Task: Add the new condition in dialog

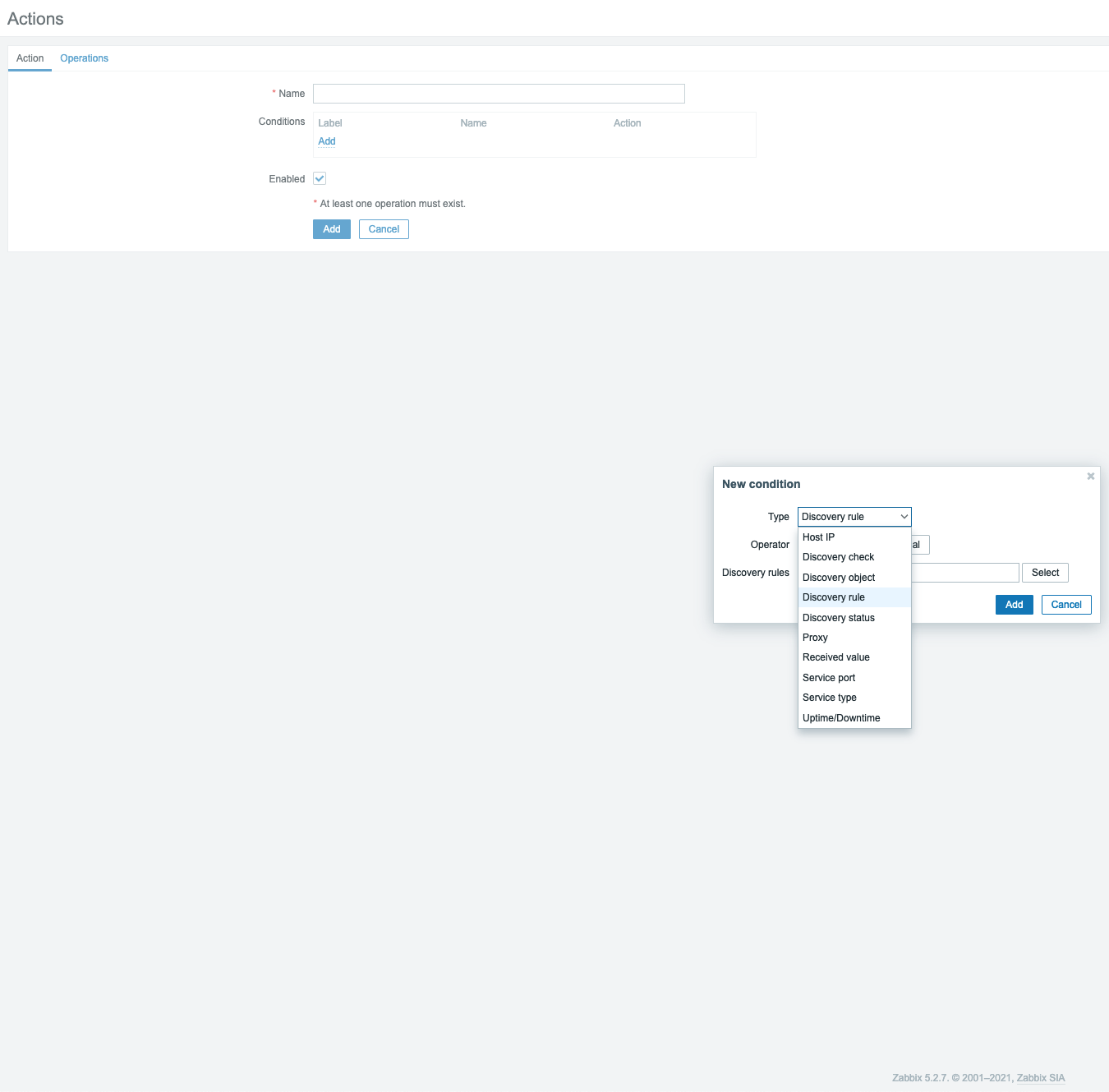Action: pyautogui.click(x=1015, y=605)
